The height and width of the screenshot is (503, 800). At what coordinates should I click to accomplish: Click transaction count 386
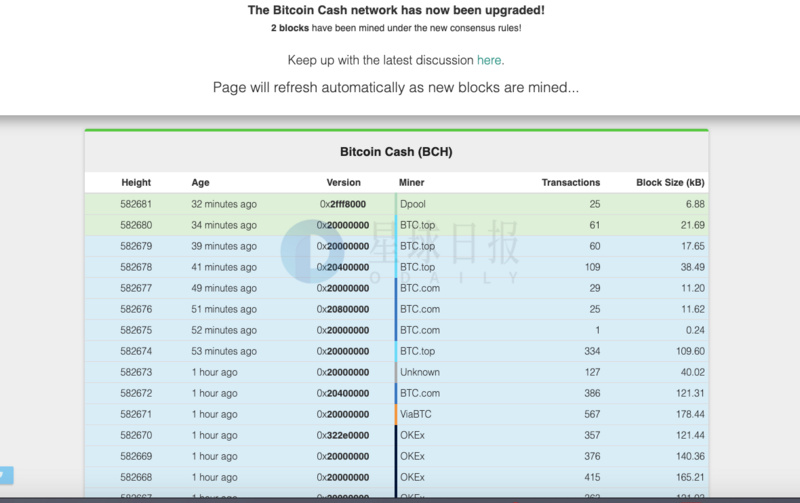[592, 393]
